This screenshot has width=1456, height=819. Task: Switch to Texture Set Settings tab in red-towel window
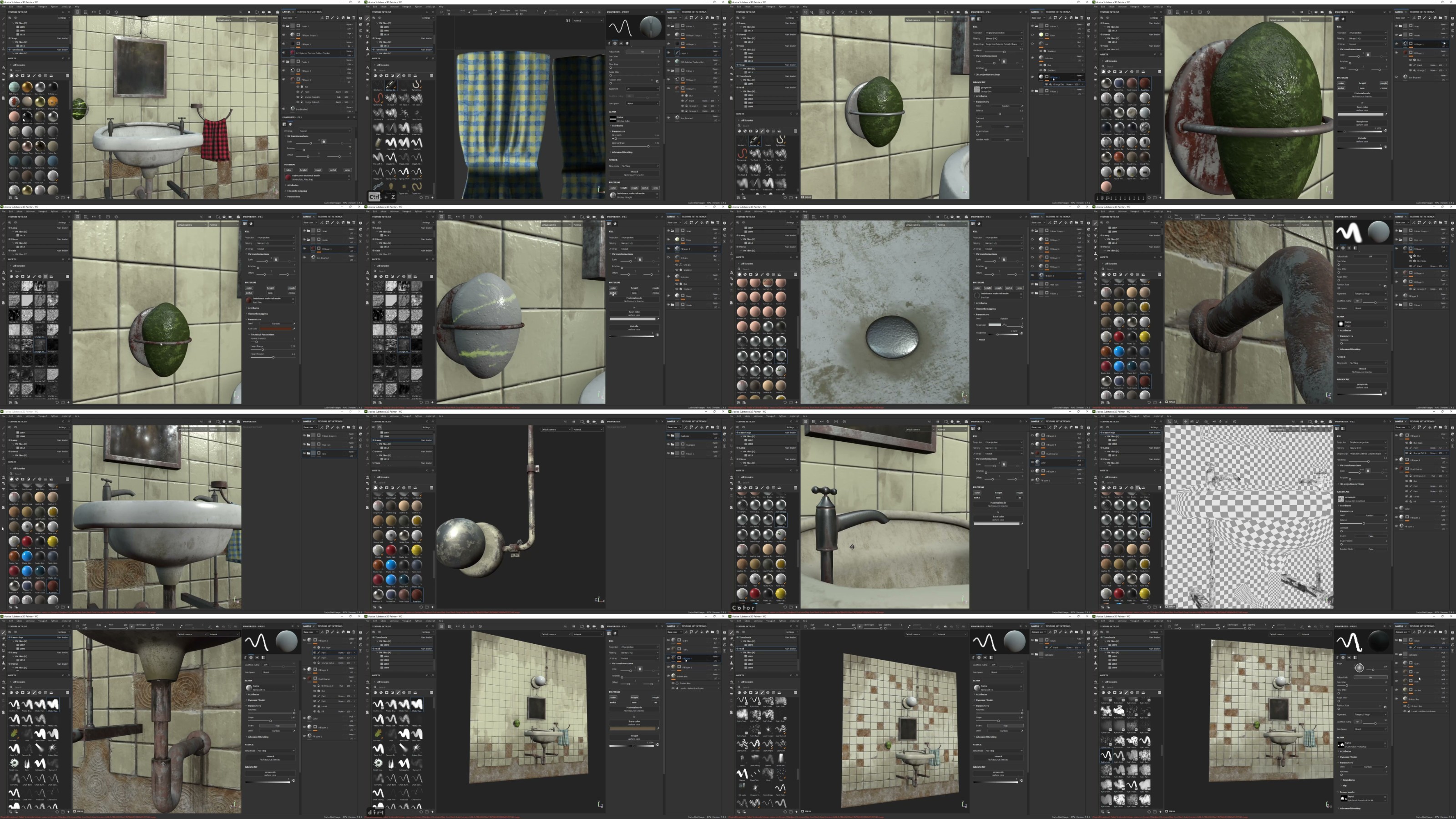tap(309, 12)
